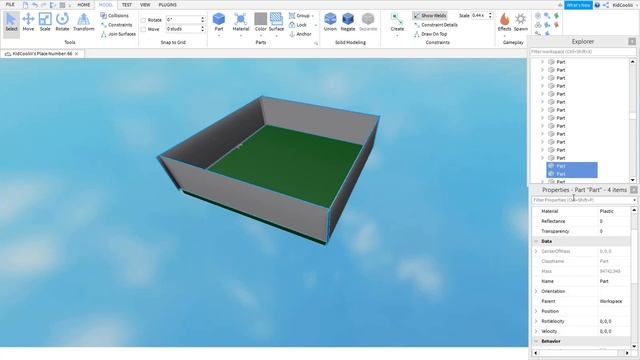The width and height of the screenshot is (640, 360).
Task: Expand the Velocity property
Action: point(536,331)
